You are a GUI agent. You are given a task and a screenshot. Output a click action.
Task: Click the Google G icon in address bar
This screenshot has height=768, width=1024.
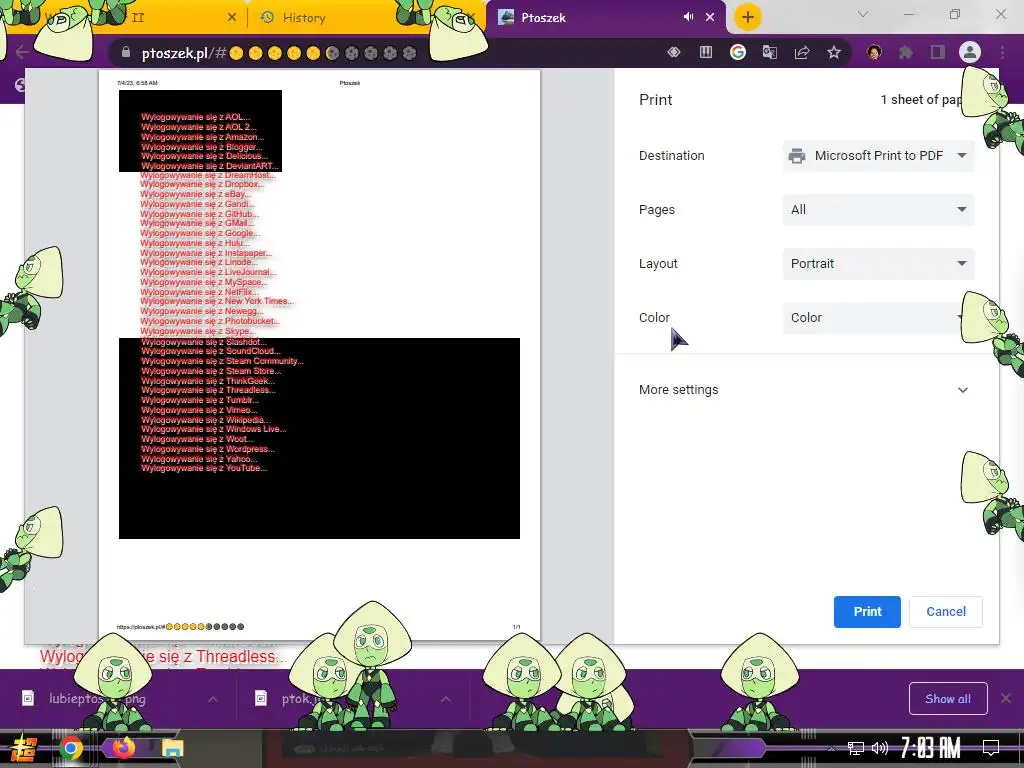coord(738,52)
